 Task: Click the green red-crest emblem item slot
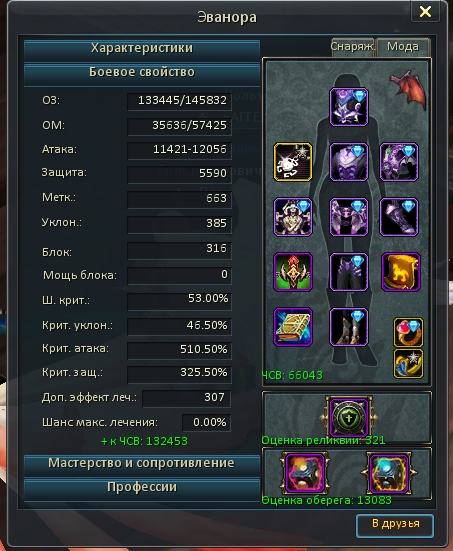[293, 272]
